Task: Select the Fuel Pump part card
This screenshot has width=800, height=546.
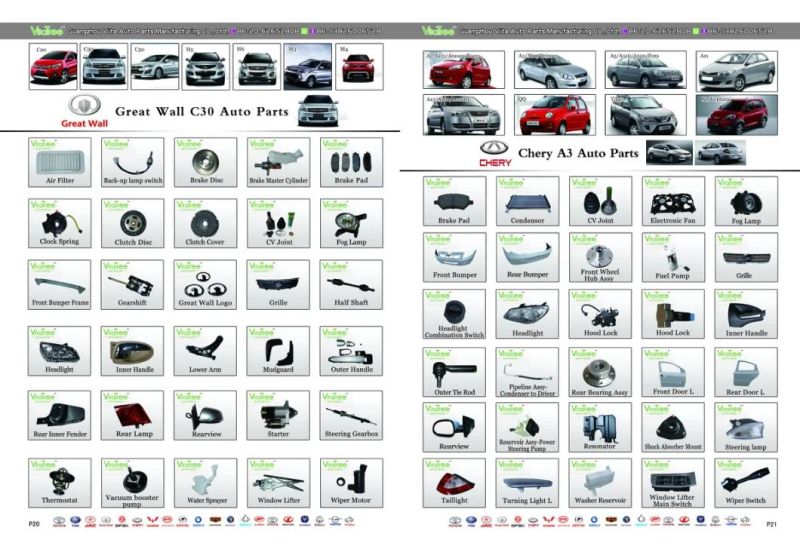Action: coord(673,257)
